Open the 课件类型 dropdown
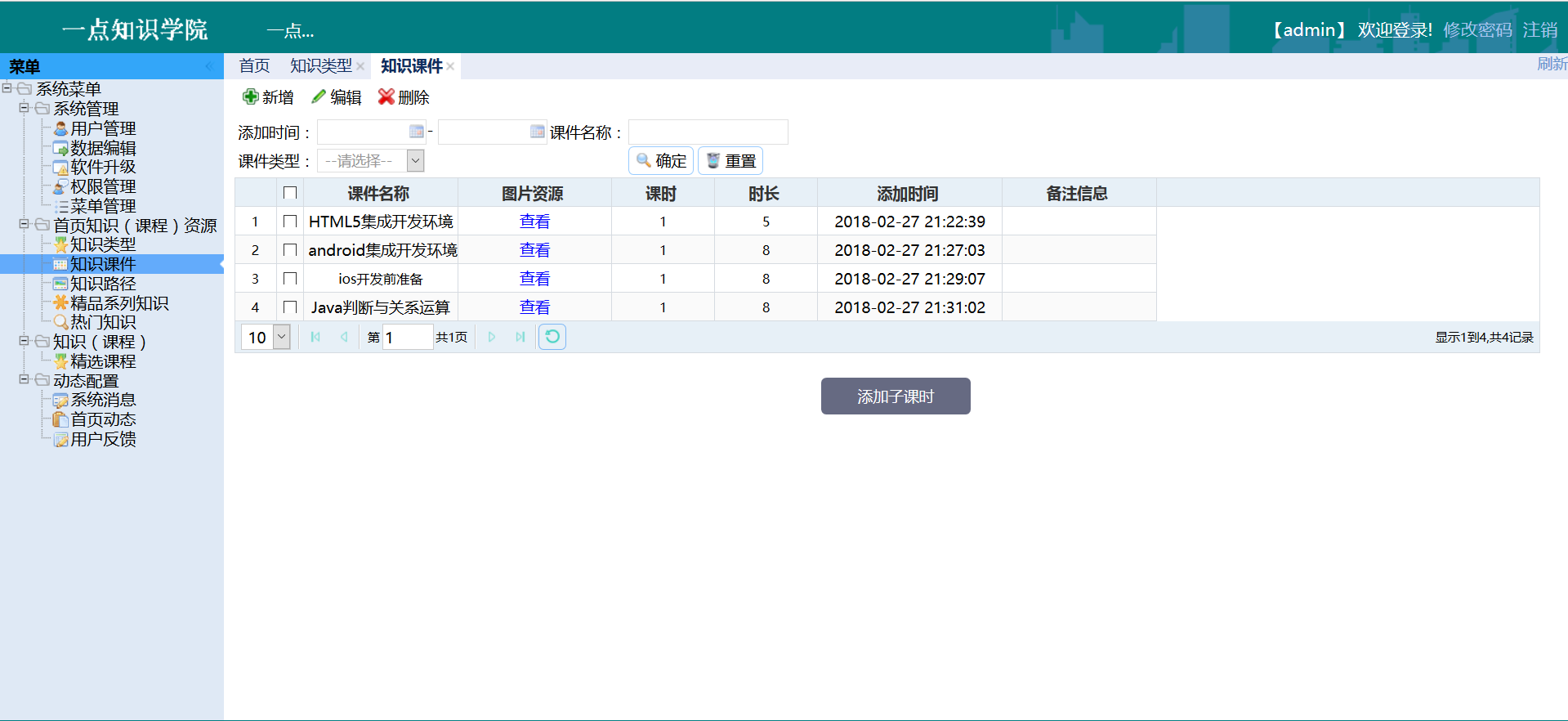Image resolution: width=1568 pixels, height=721 pixels. [415, 161]
